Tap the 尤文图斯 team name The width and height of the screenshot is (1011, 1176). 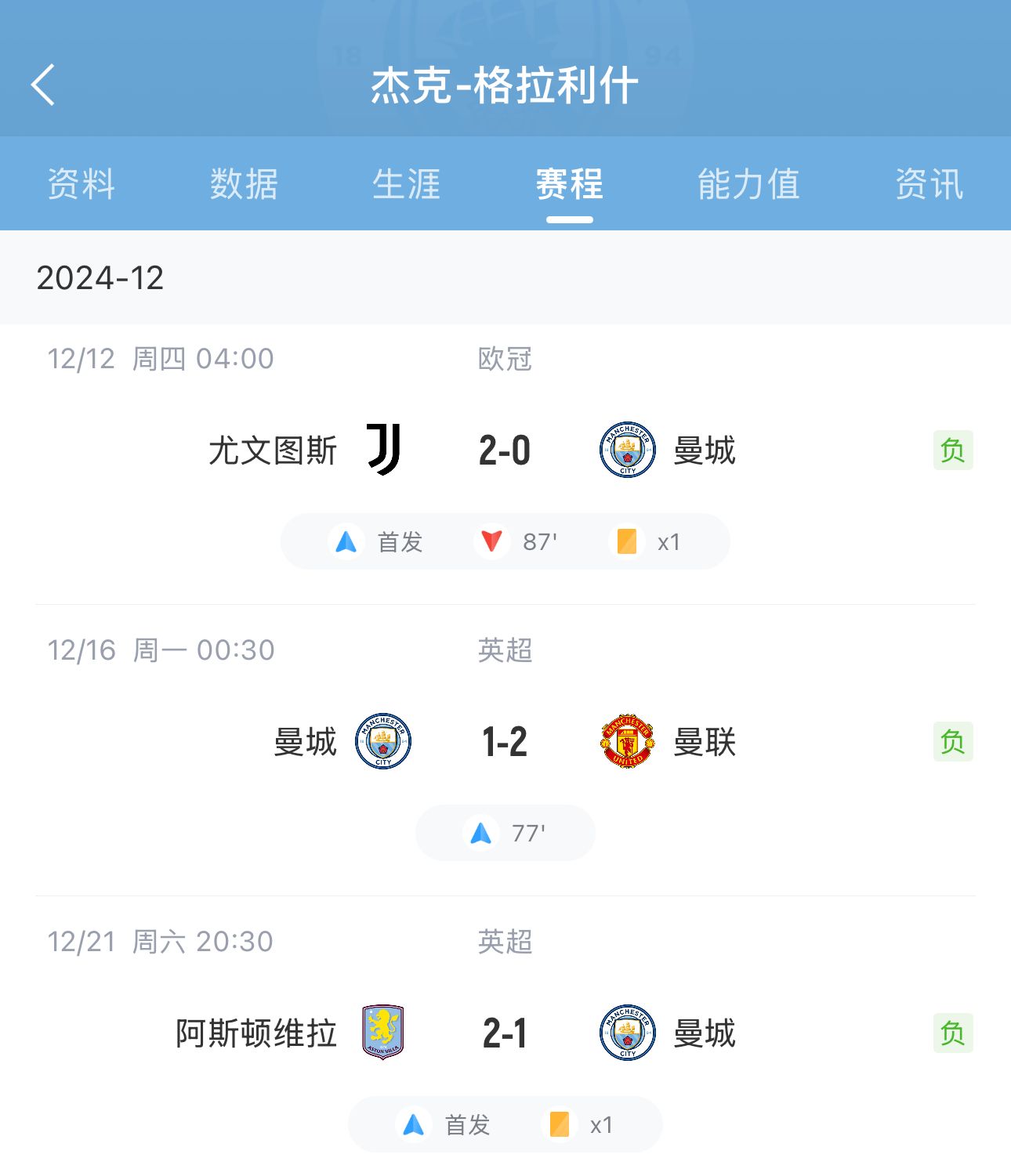point(273,450)
